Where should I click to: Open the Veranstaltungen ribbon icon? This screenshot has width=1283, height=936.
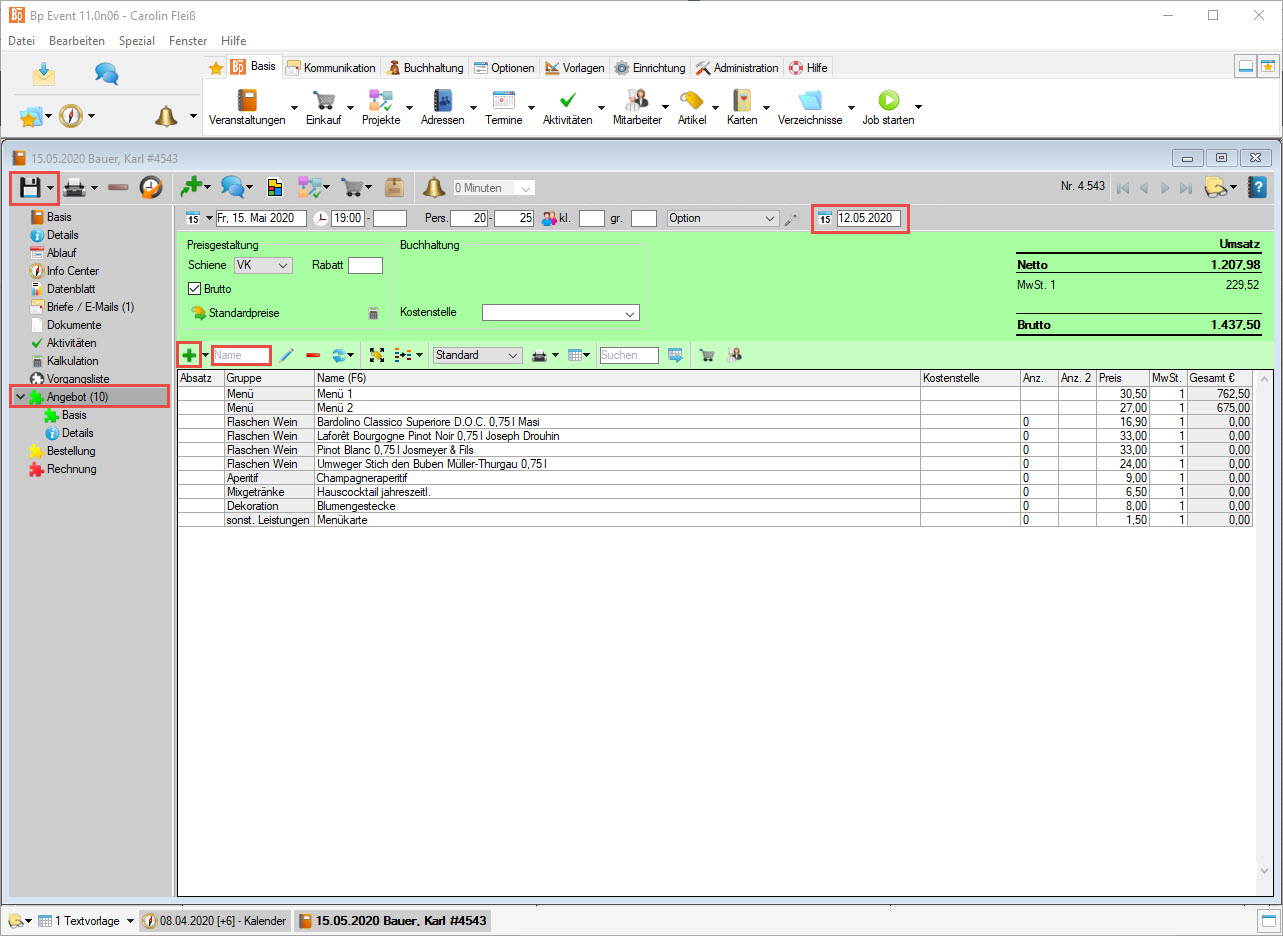click(x=246, y=101)
